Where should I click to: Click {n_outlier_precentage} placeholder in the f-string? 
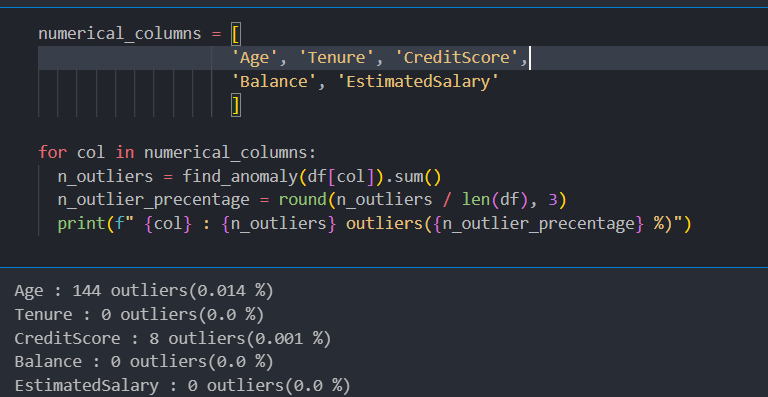[x=538, y=224]
